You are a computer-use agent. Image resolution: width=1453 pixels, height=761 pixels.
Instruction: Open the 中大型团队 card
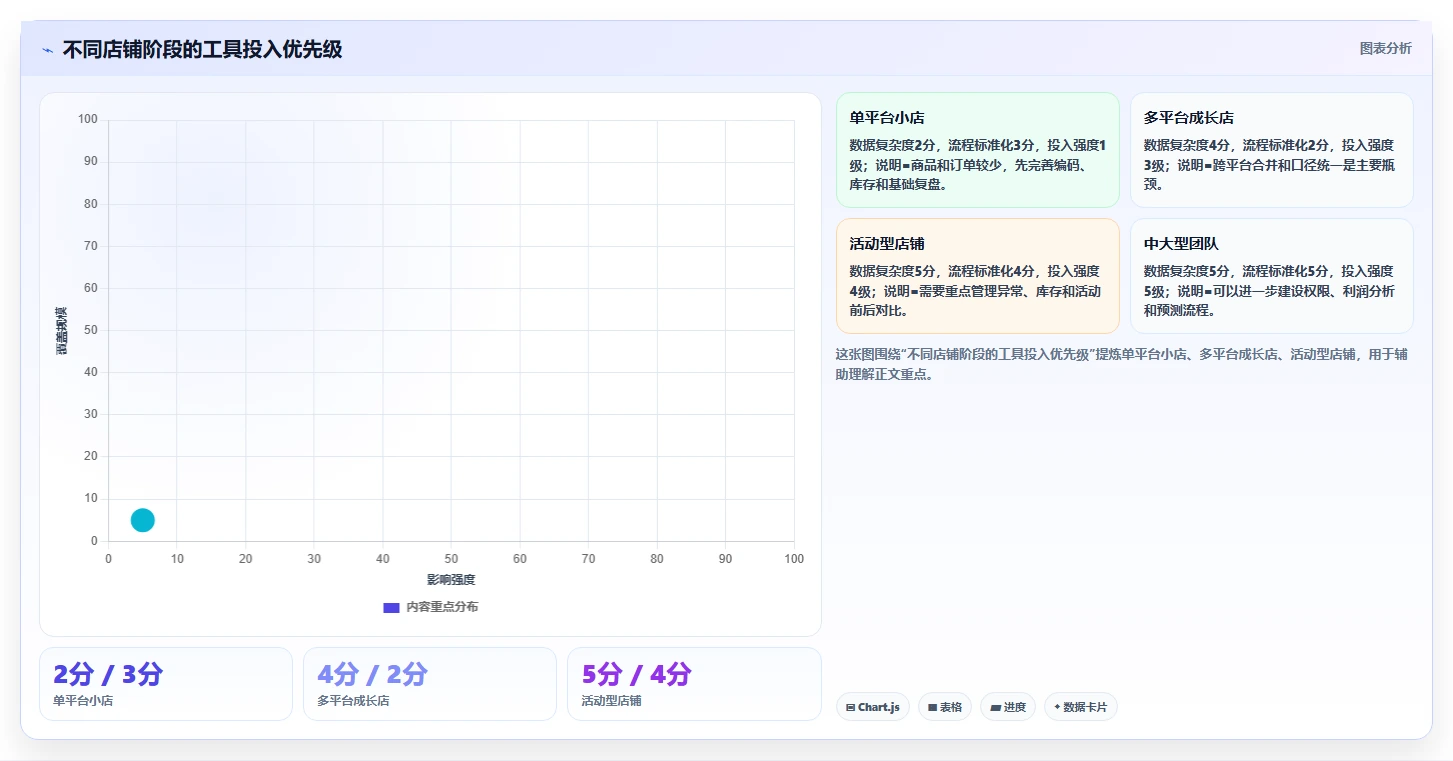tap(1271, 276)
